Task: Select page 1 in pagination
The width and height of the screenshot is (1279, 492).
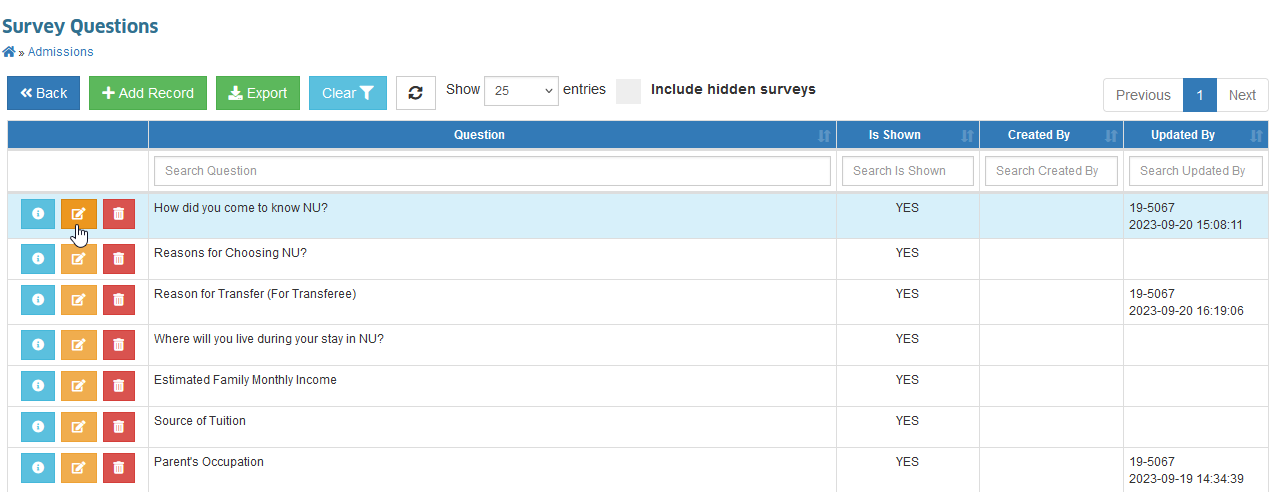Action: coord(1200,95)
